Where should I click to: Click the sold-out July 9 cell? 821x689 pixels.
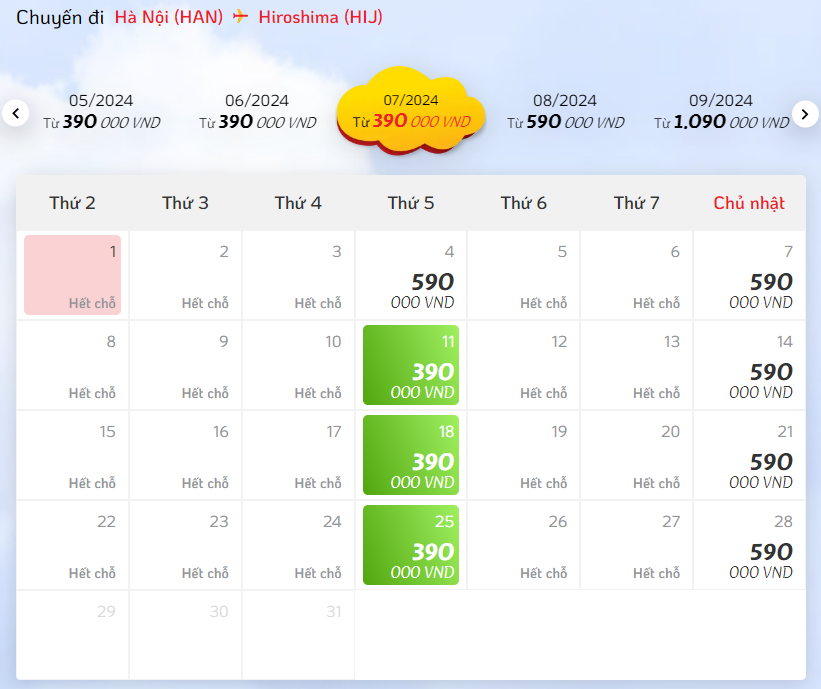[x=185, y=365]
